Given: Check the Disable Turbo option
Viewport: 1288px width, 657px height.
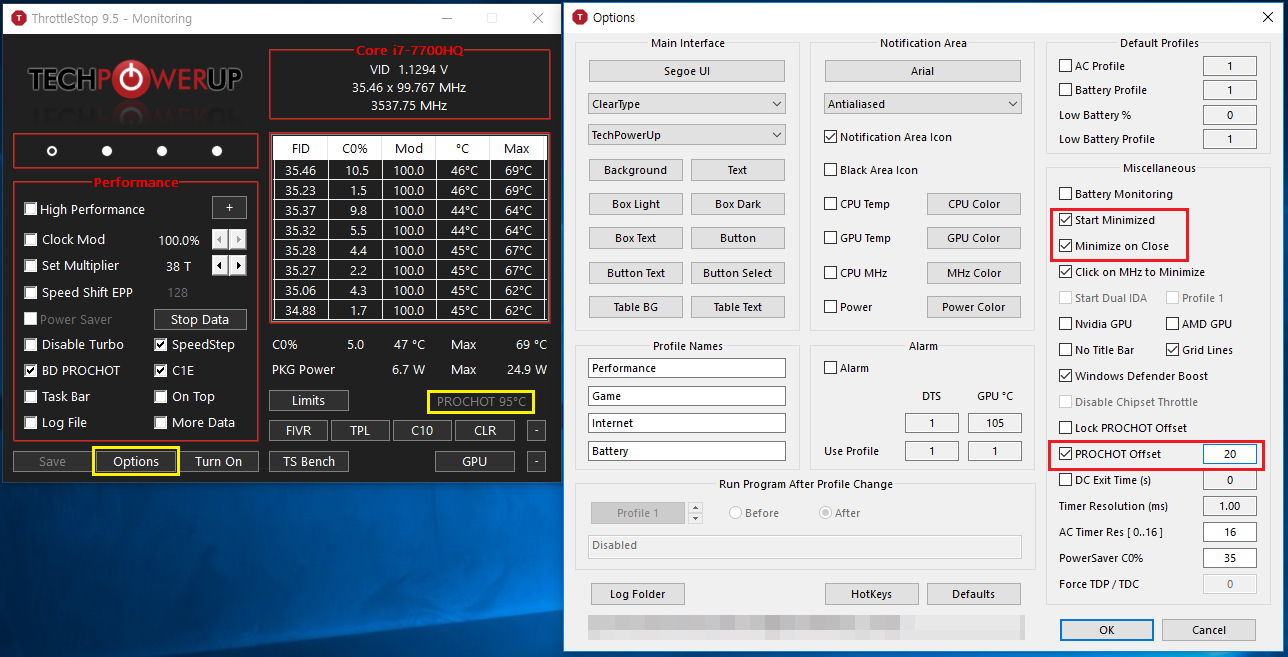Looking at the screenshot, I should coord(31,345).
